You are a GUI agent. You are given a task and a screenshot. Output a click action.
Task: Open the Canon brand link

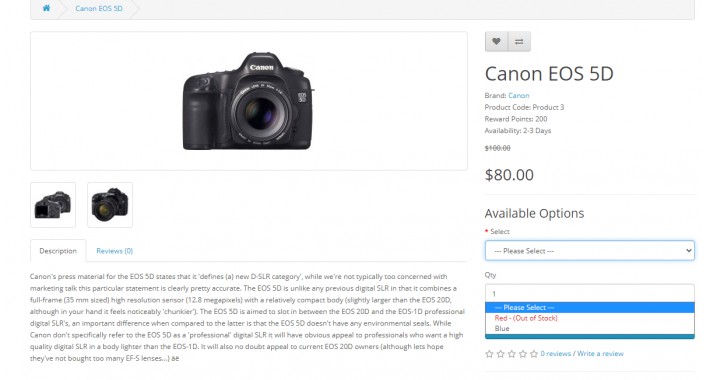click(x=518, y=96)
